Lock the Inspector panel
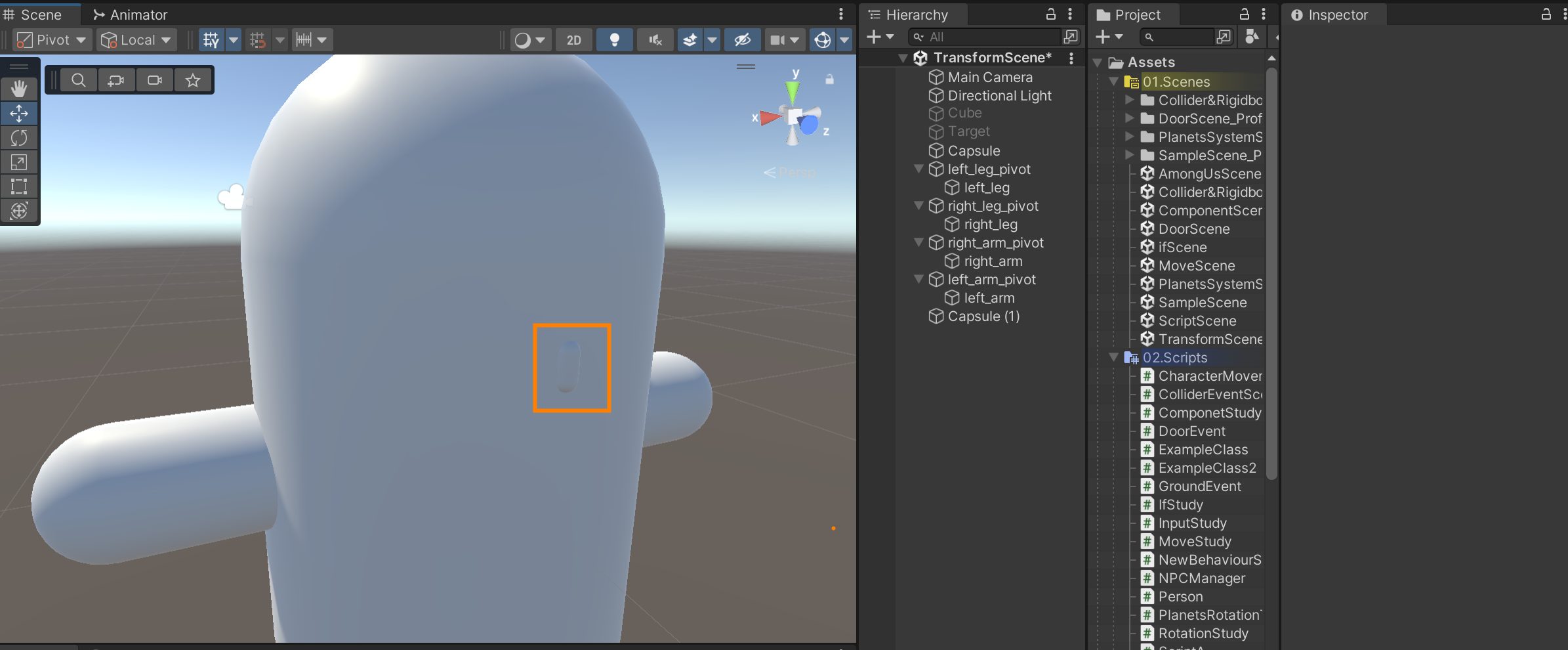 tap(1546, 14)
